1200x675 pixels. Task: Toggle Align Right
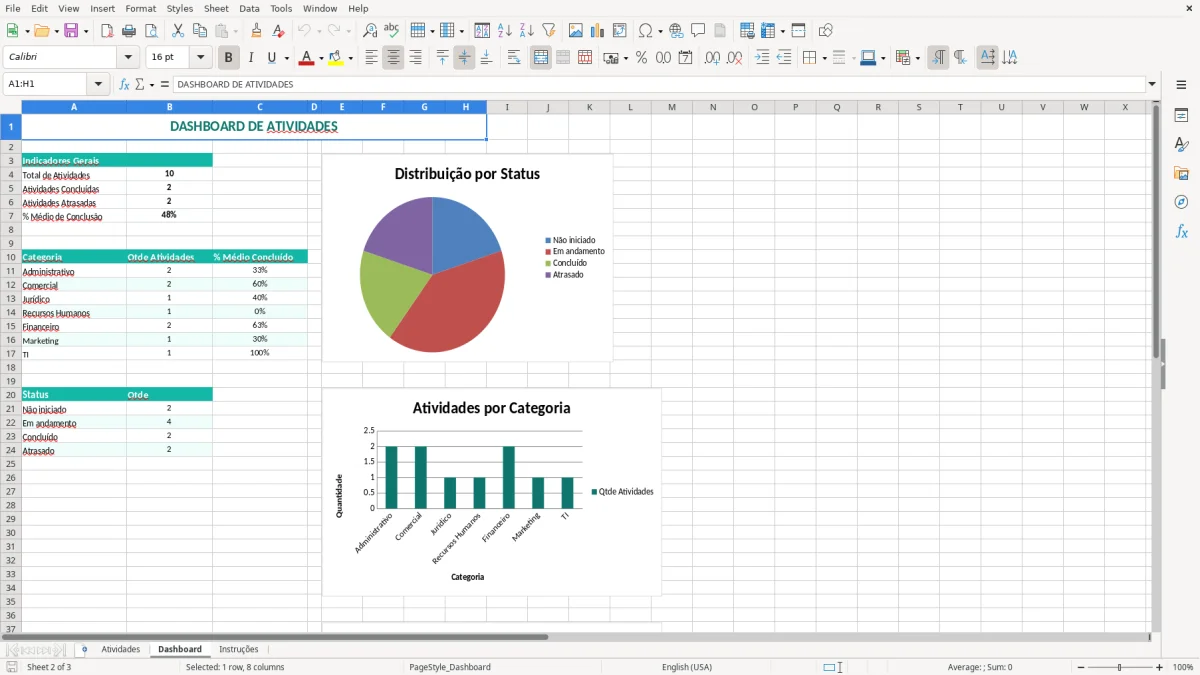(415, 58)
